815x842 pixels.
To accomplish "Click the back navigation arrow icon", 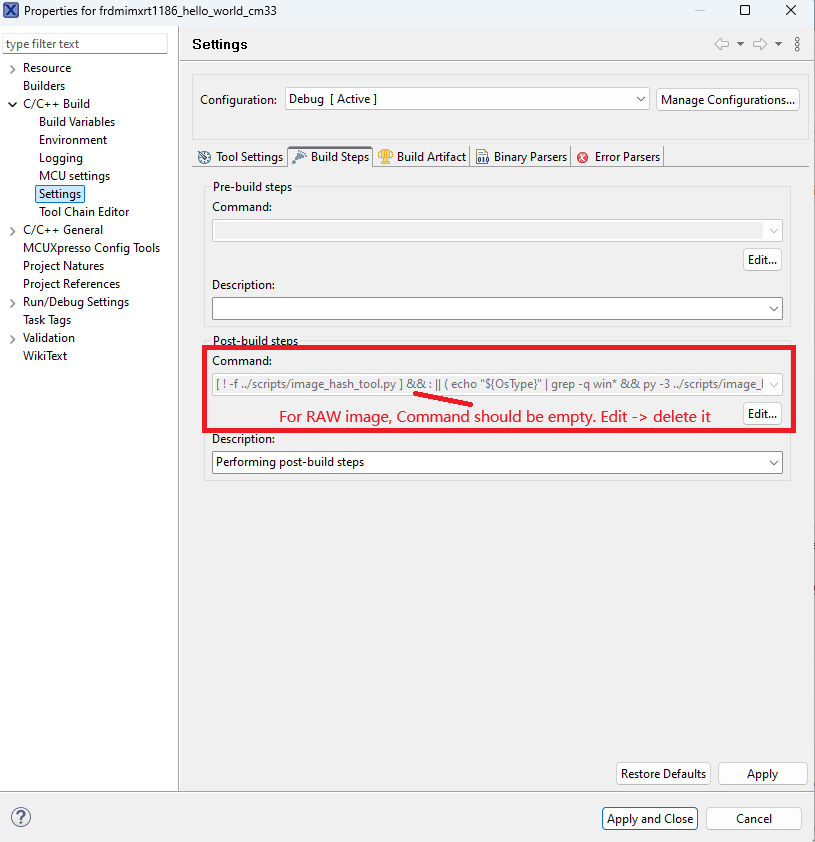I will point(721,44).
